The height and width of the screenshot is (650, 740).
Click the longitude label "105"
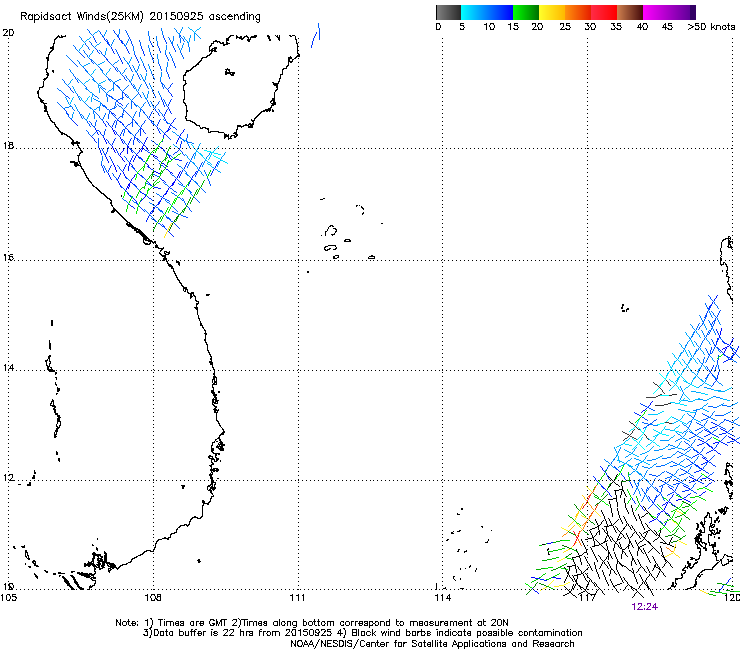tap(8, 598)
